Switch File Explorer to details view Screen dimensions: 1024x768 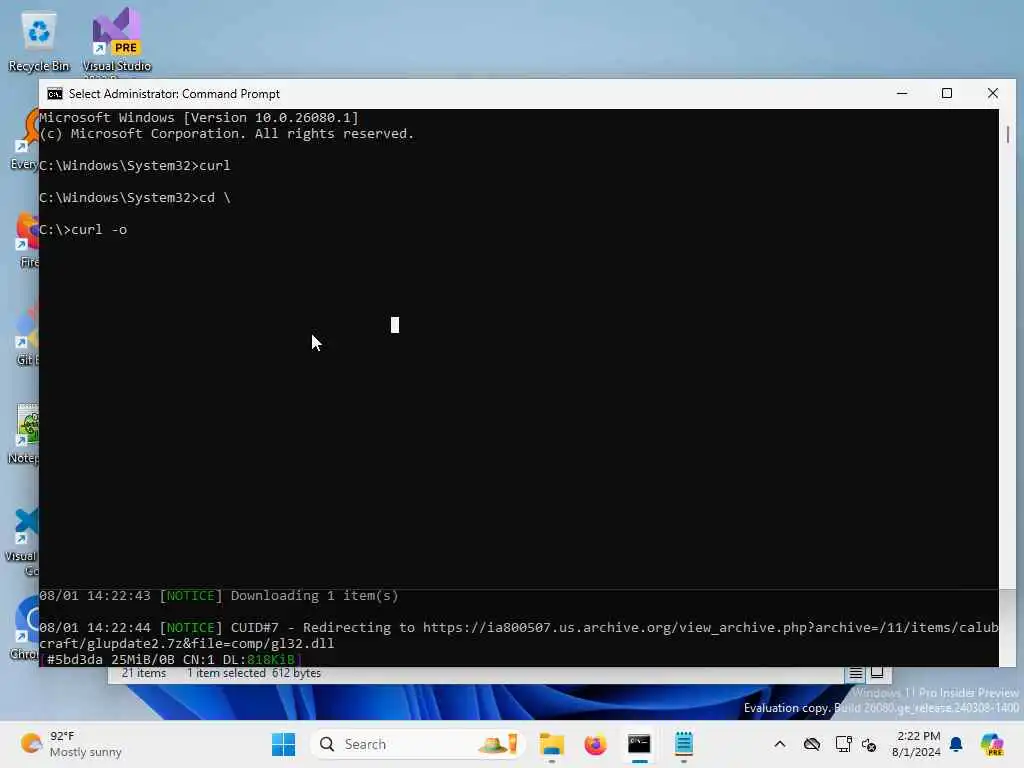pyautogui.click(x=856, y=673)
